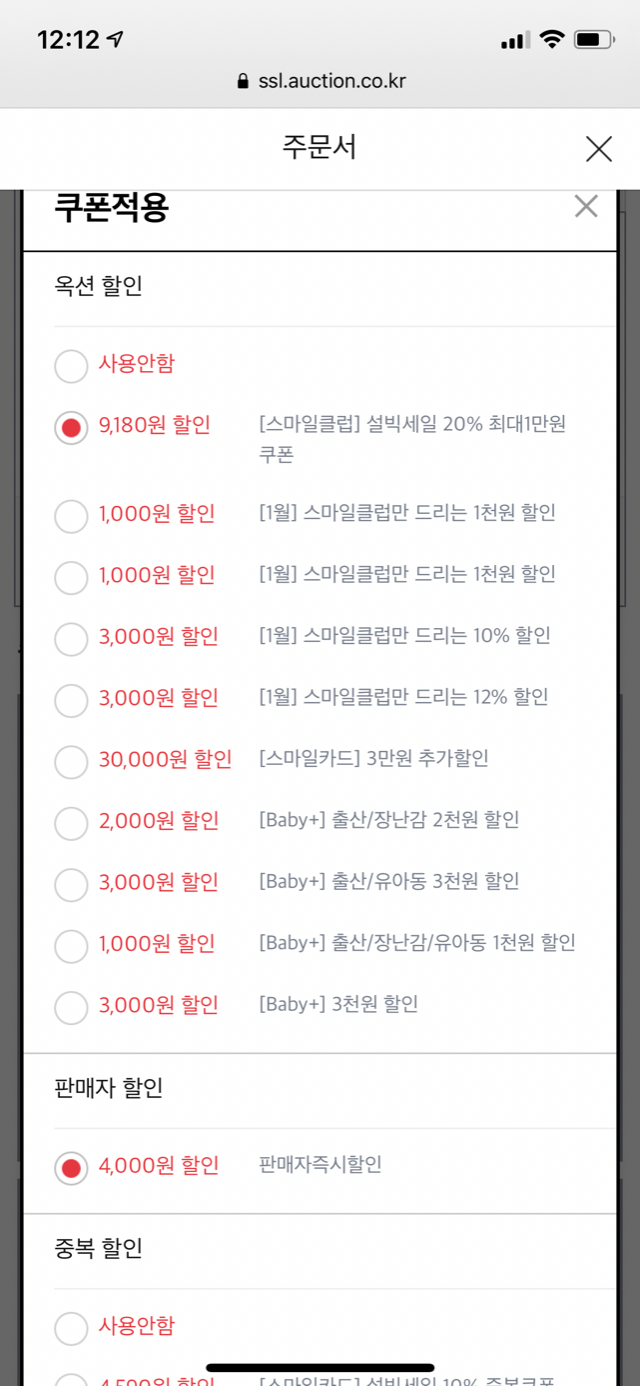
Task: Tap the location arrow next to the time
Action: point(117,40)
